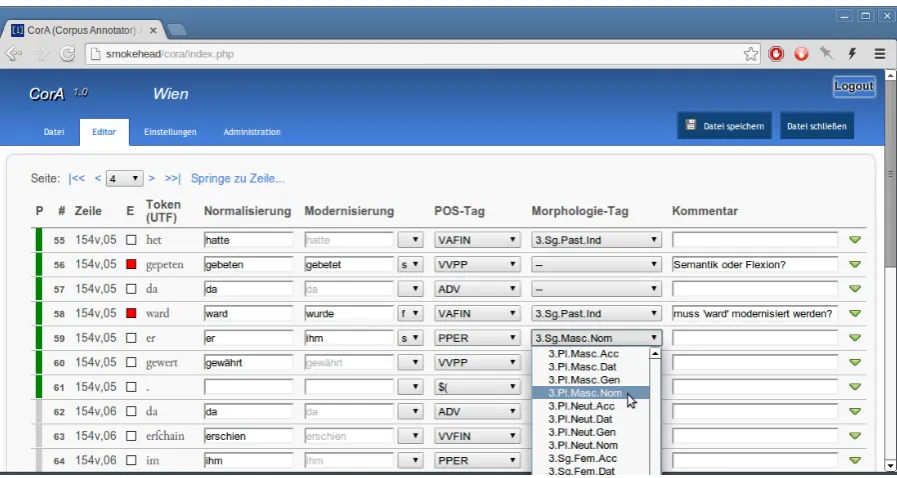Toggle error checkbox for token het
Screen dimensions: 897x478
(132, 240)
